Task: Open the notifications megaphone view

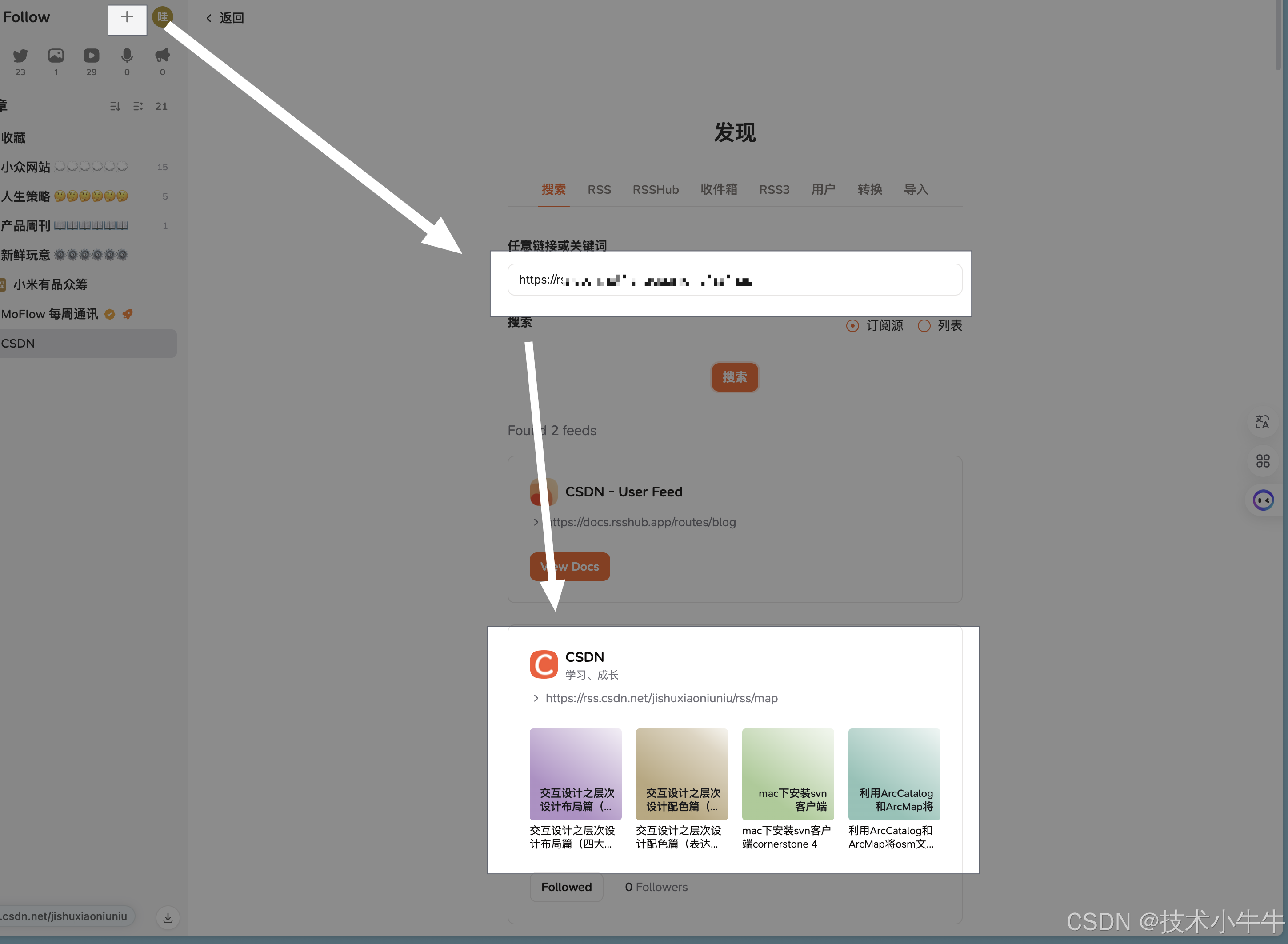Action: 162,56
